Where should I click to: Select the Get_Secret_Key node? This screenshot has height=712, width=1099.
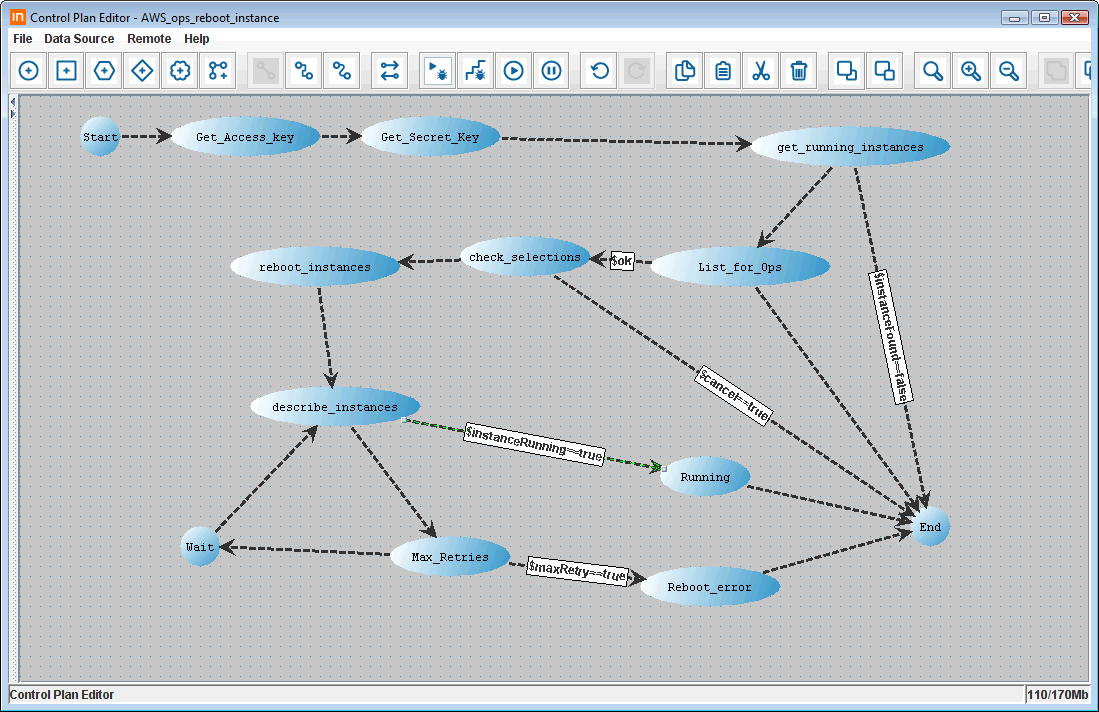pyautogui.click(x=430, y=137)
